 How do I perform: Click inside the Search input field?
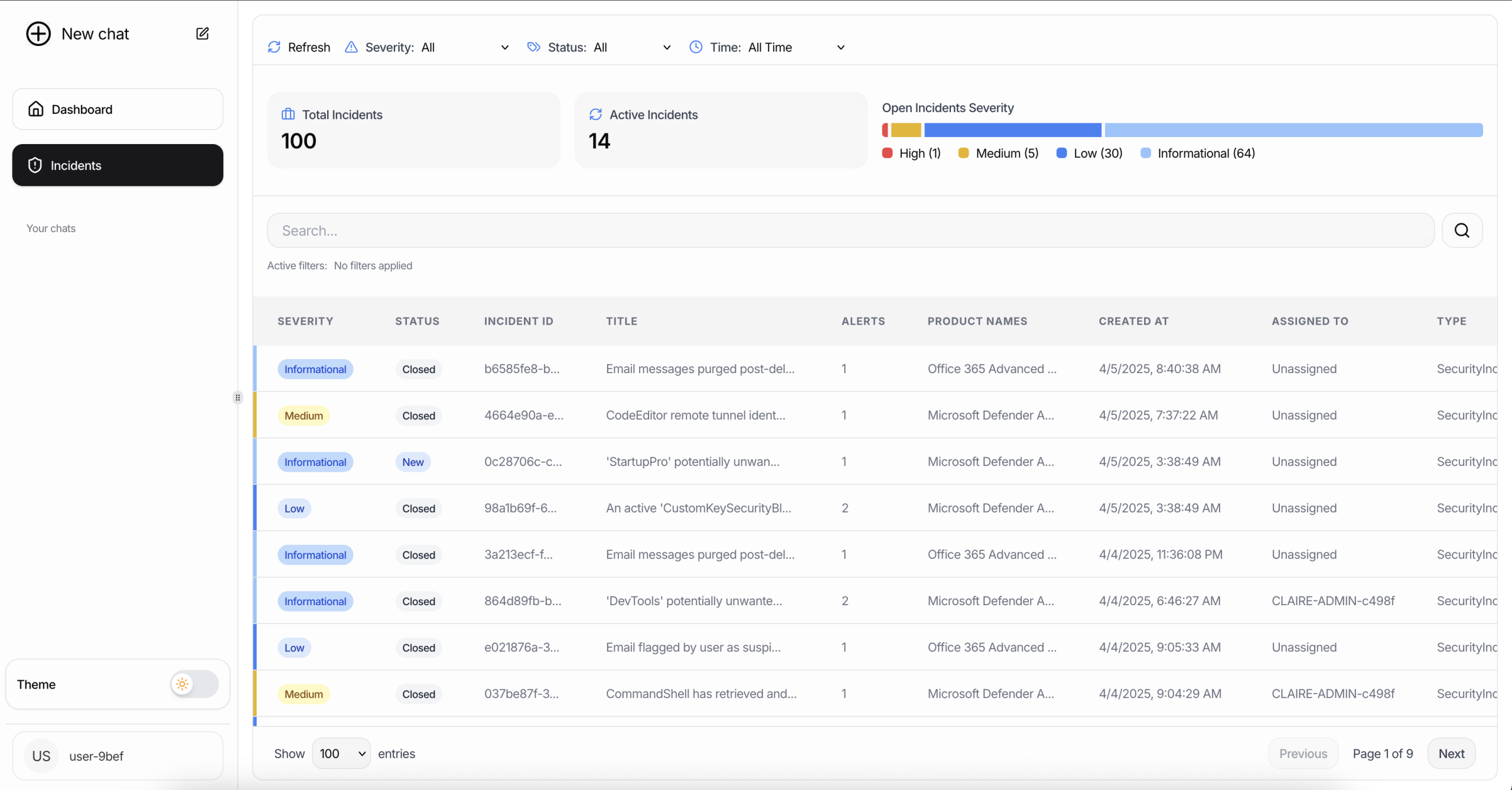click(x=850, y=230)
